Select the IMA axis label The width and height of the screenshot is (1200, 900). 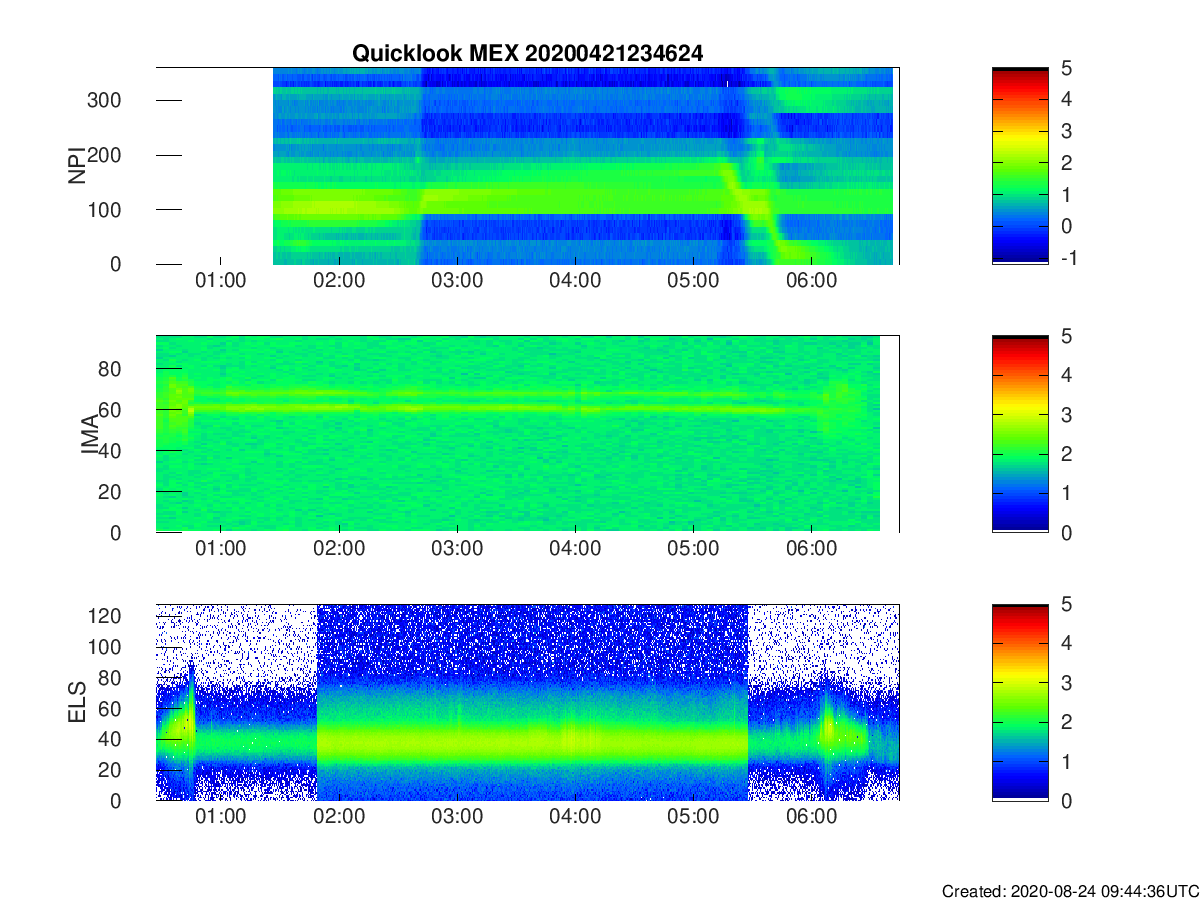[x=89, y=434]
